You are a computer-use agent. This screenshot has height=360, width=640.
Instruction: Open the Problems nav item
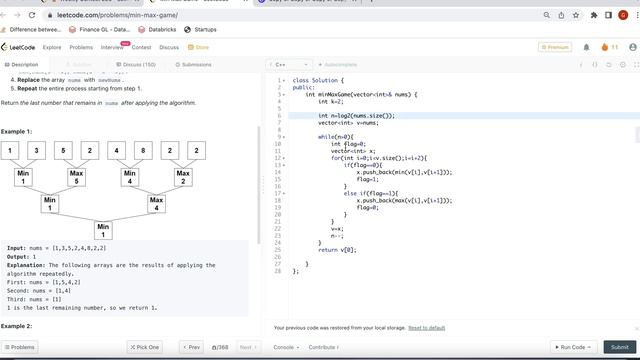pyautogui.click(x=81, y=47)
